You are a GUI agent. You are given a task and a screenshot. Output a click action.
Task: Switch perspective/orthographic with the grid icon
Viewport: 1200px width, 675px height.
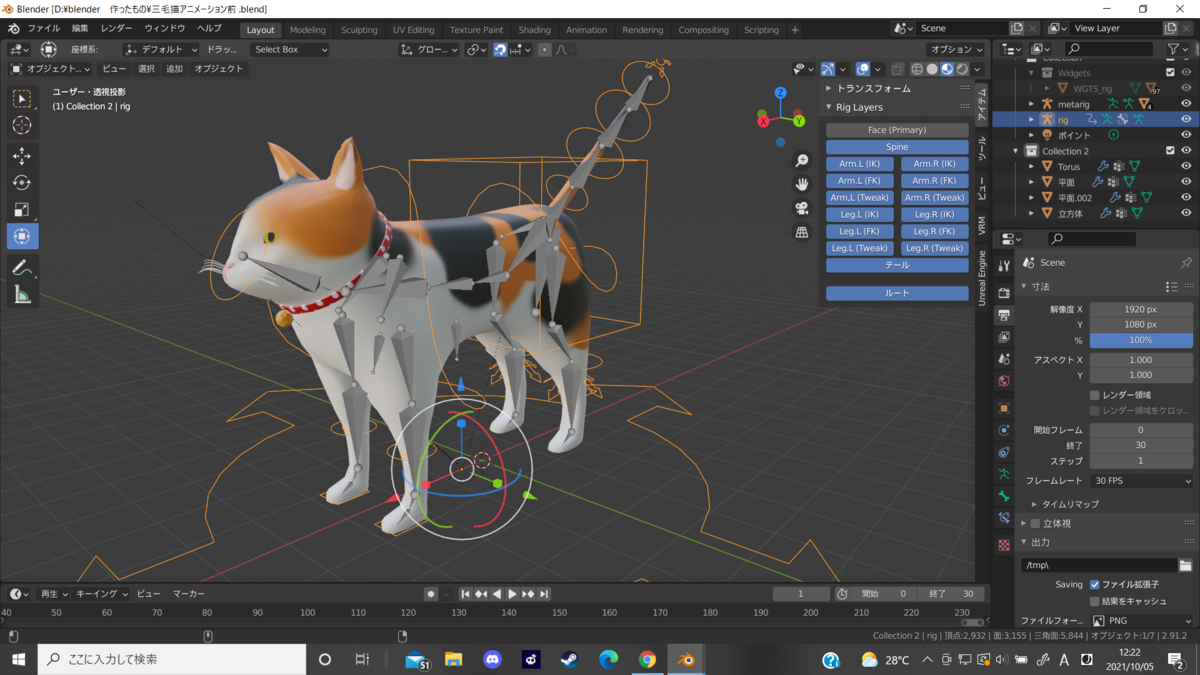point(802,232)
